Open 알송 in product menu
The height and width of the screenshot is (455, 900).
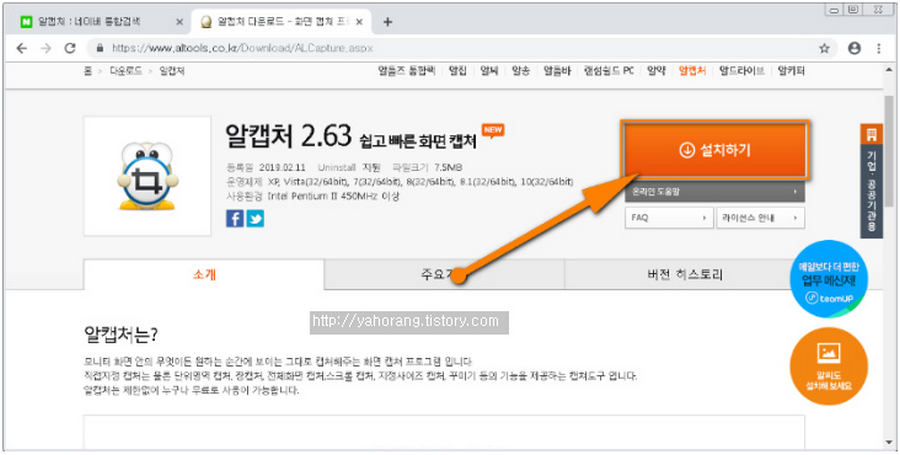coord(521,71)
